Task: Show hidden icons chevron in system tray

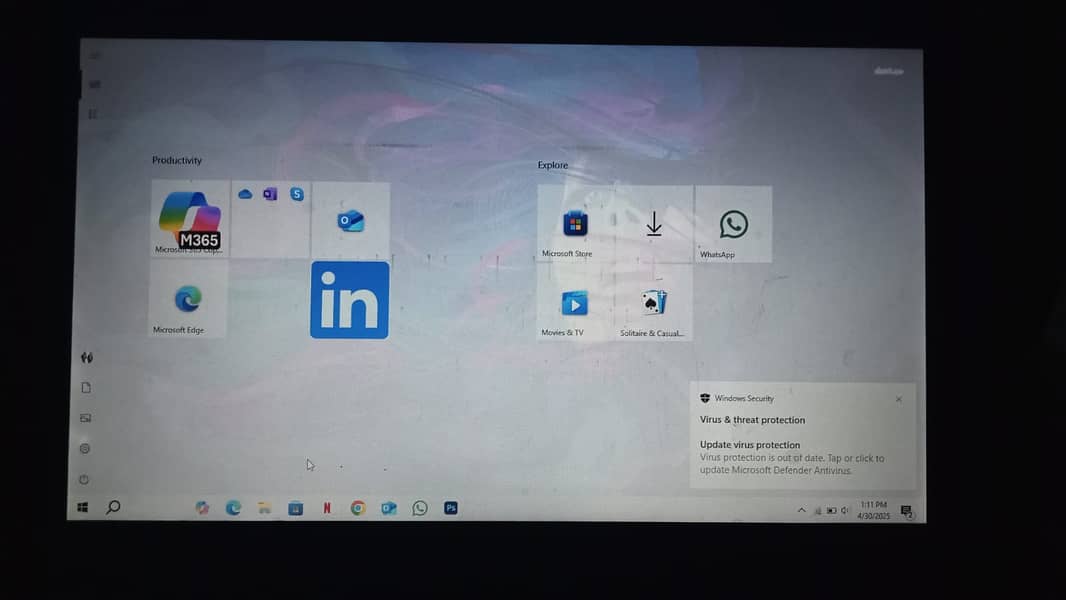Action: coord(802,510)
